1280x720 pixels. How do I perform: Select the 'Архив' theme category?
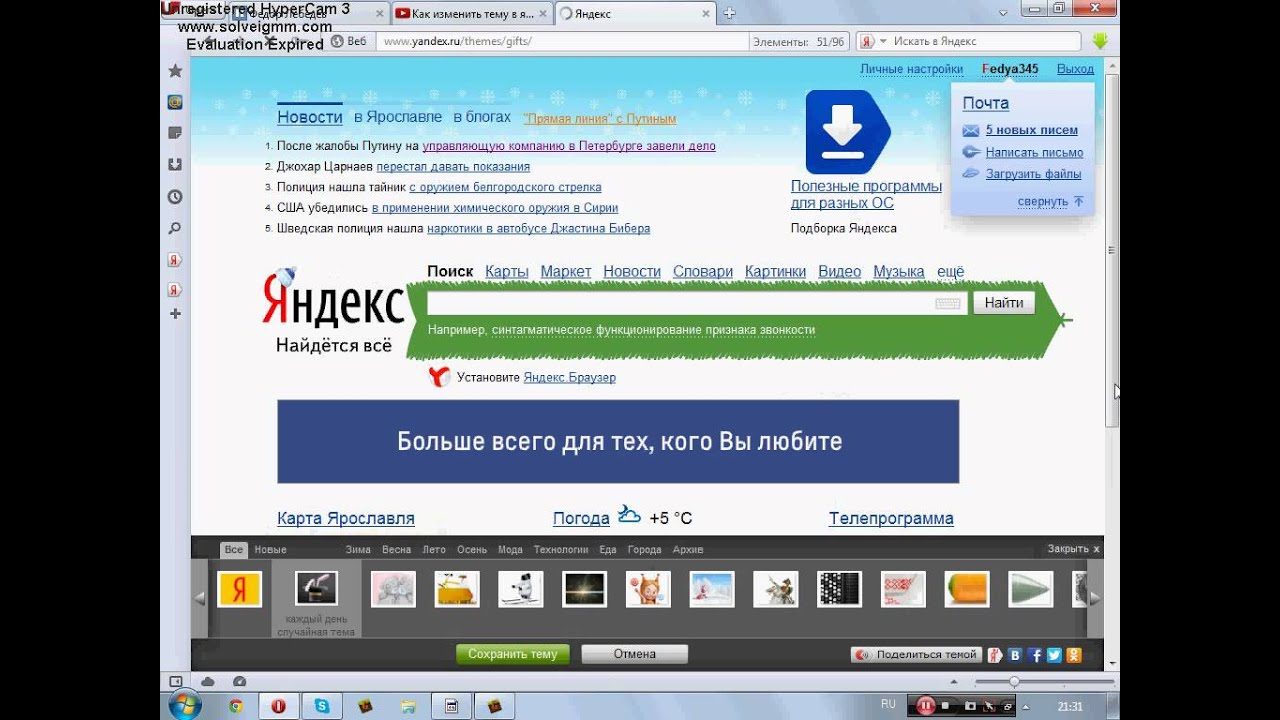pos(688,549)
